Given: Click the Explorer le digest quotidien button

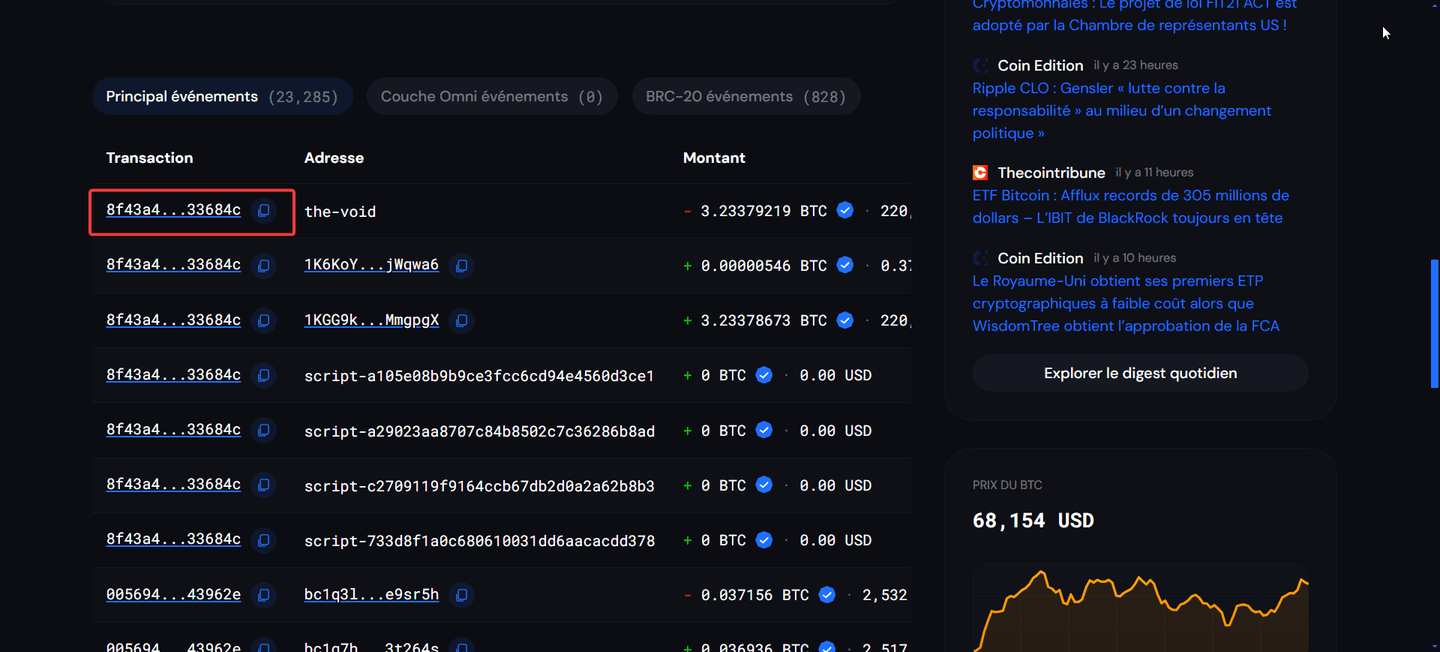Looking at the screenshot, I should [1139, 372].
